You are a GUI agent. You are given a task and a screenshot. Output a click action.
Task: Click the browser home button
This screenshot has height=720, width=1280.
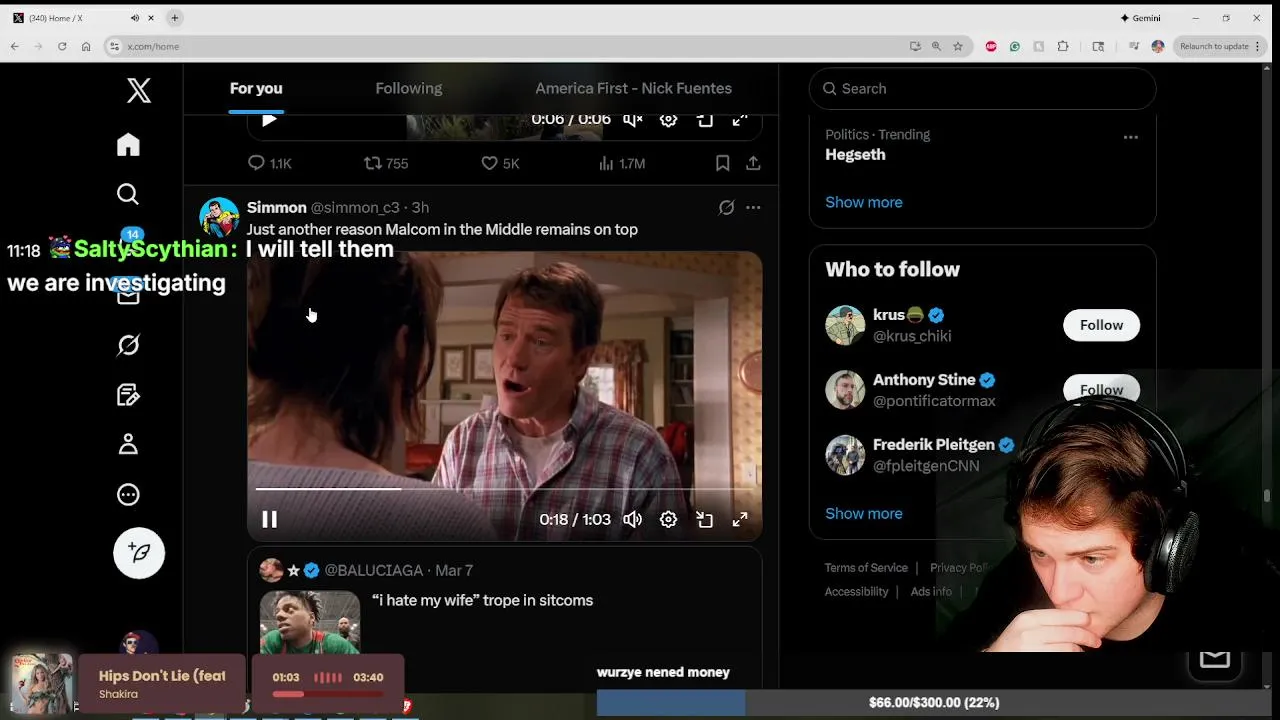tap(86, 46)
